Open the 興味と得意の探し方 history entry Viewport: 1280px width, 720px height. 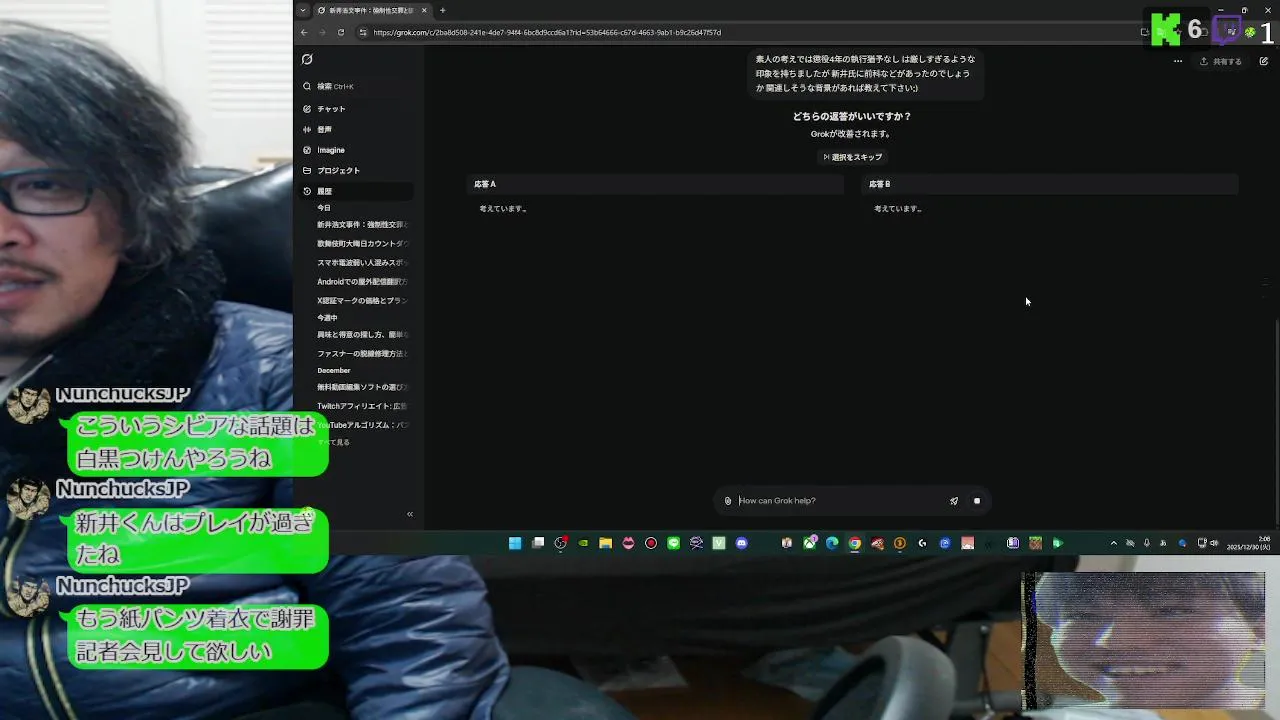(x=362, y=335)
